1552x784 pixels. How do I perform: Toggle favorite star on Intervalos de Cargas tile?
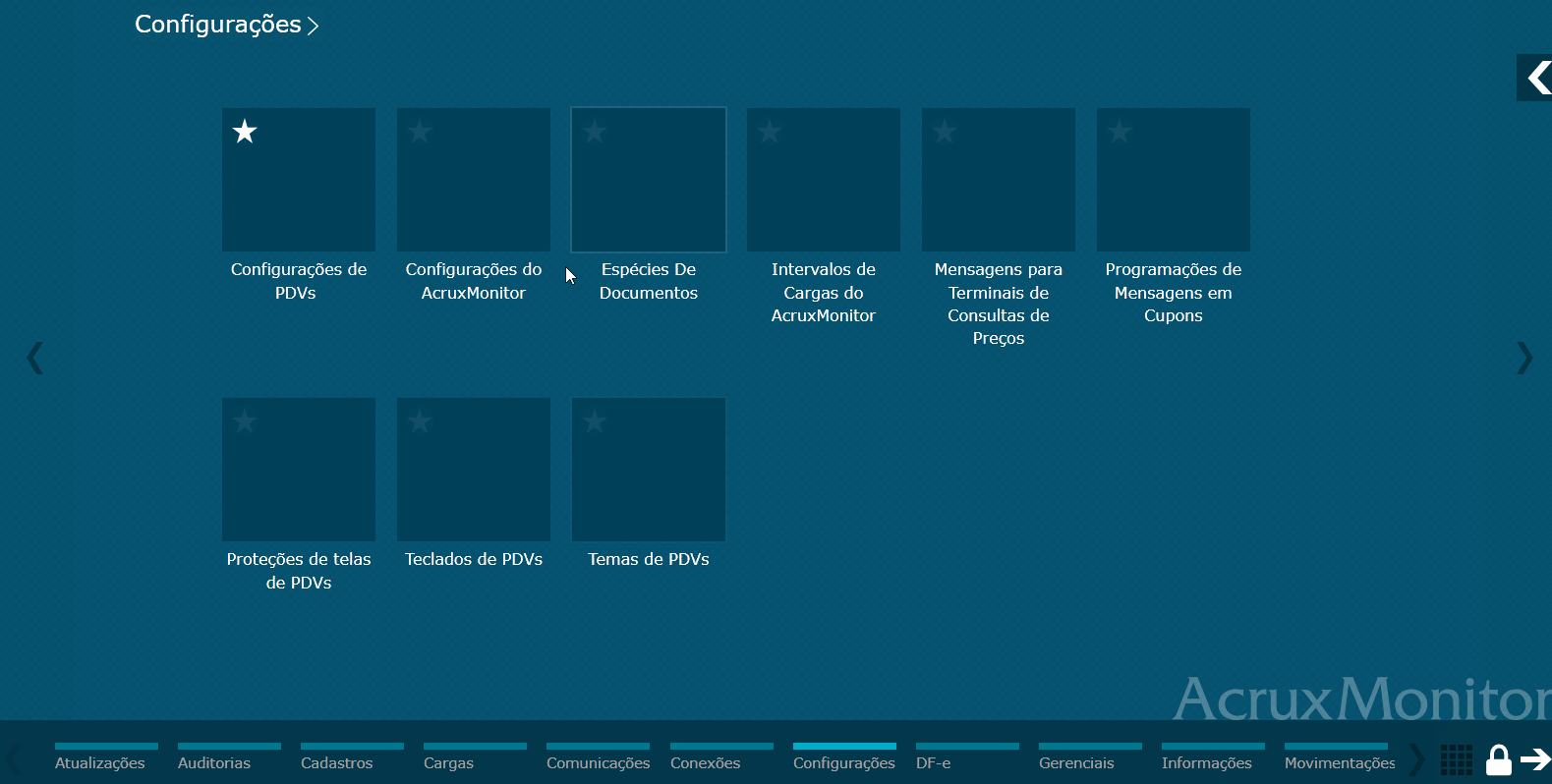[770, 132]
